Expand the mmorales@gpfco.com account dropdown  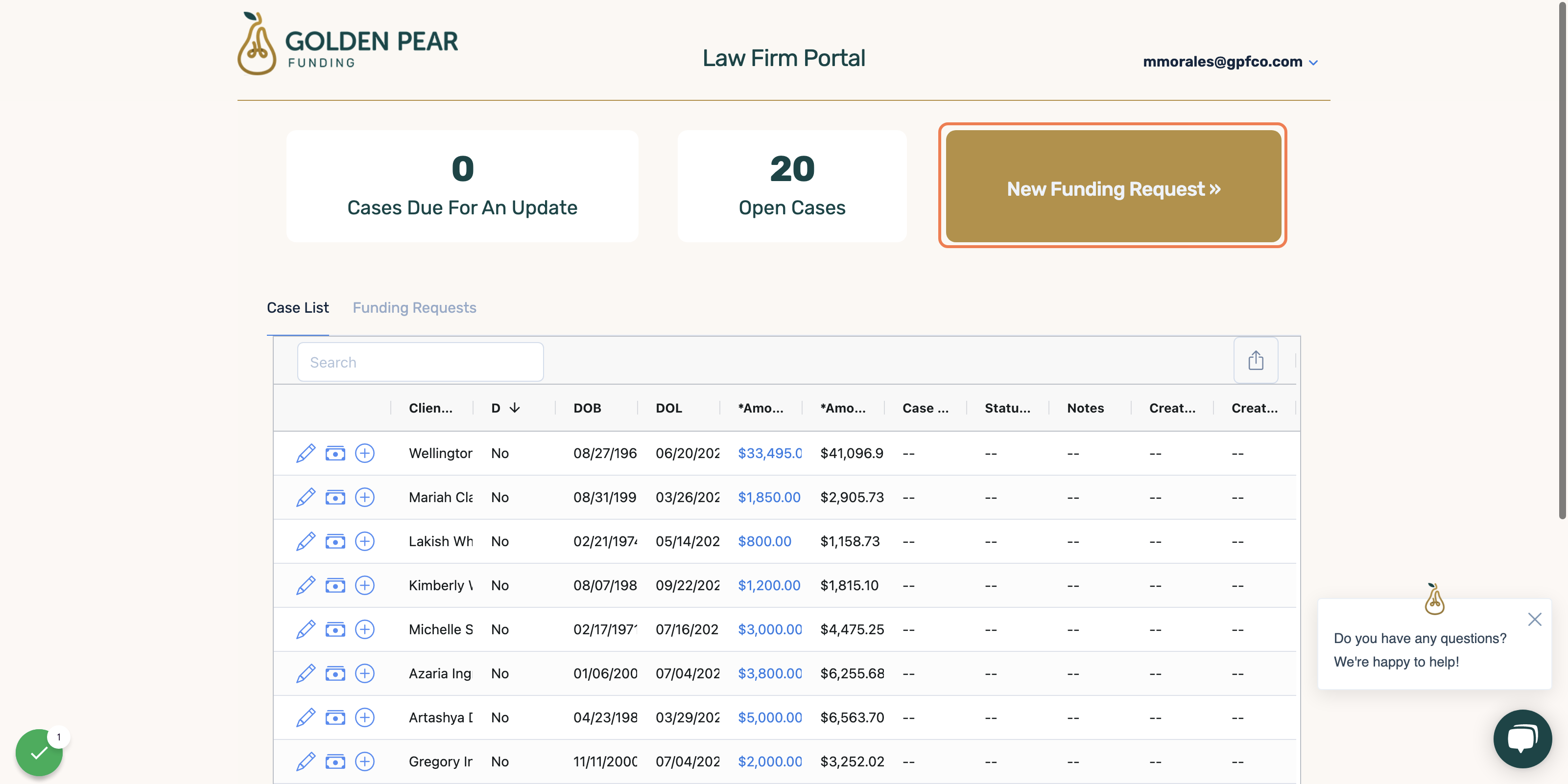pos(1230,62)
